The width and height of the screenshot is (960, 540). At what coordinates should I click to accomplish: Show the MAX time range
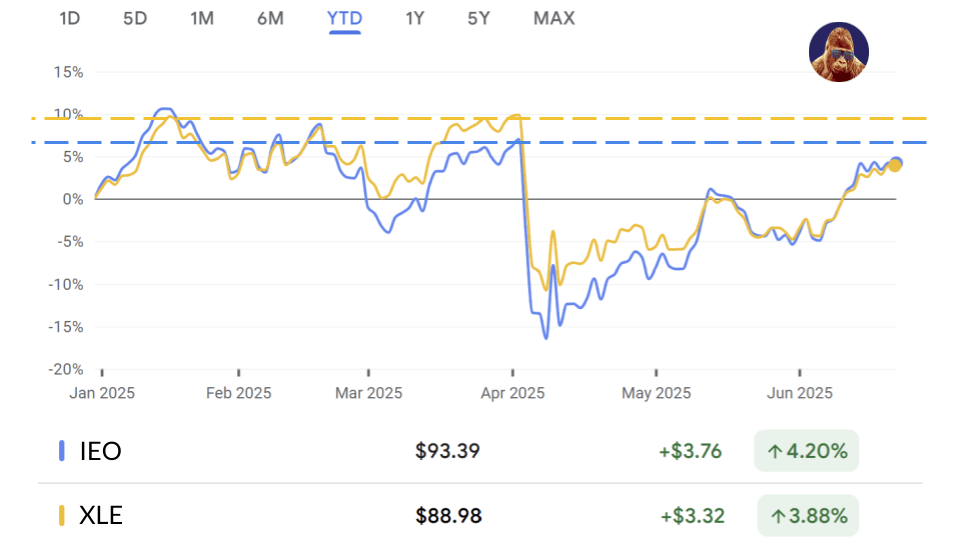pos(554,18)
